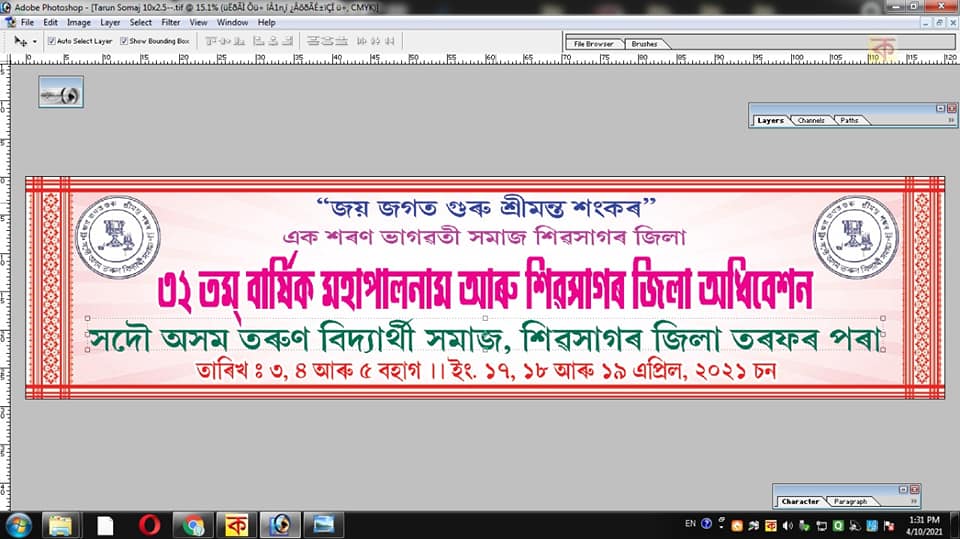Open the Filter menu

tap(171, 23)
